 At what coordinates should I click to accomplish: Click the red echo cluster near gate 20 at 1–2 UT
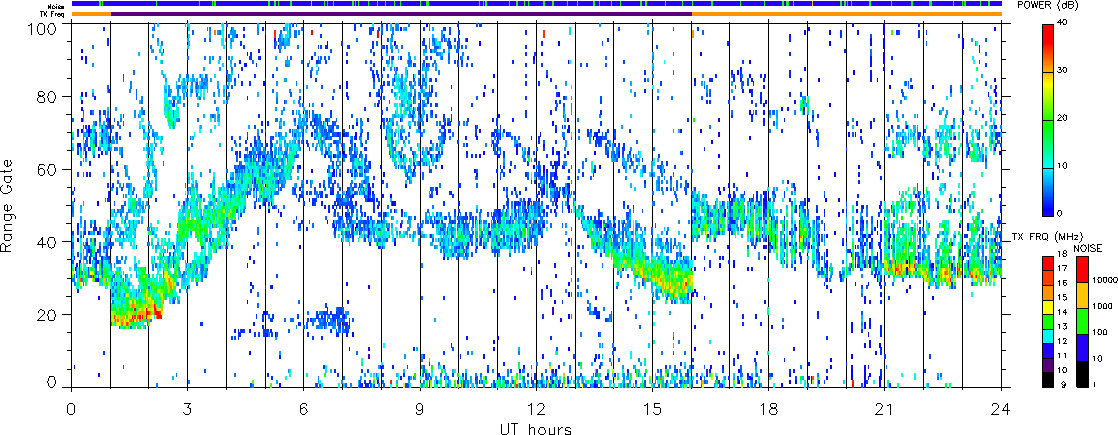click(135, 314)
